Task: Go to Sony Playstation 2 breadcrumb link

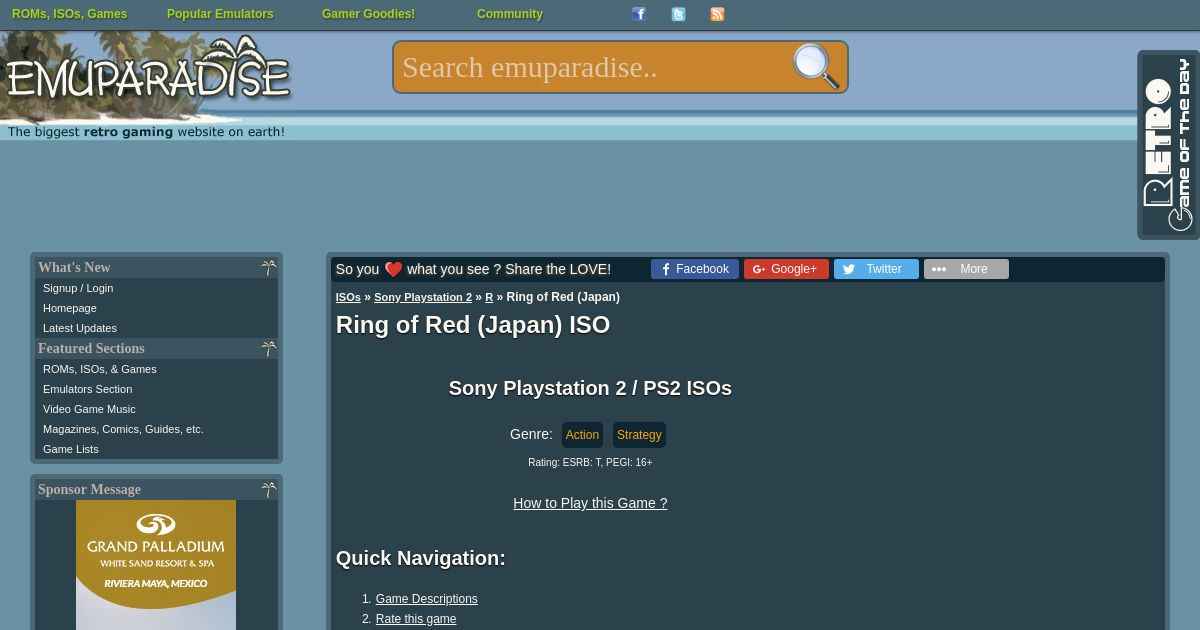Action: [x=423, y=297]
